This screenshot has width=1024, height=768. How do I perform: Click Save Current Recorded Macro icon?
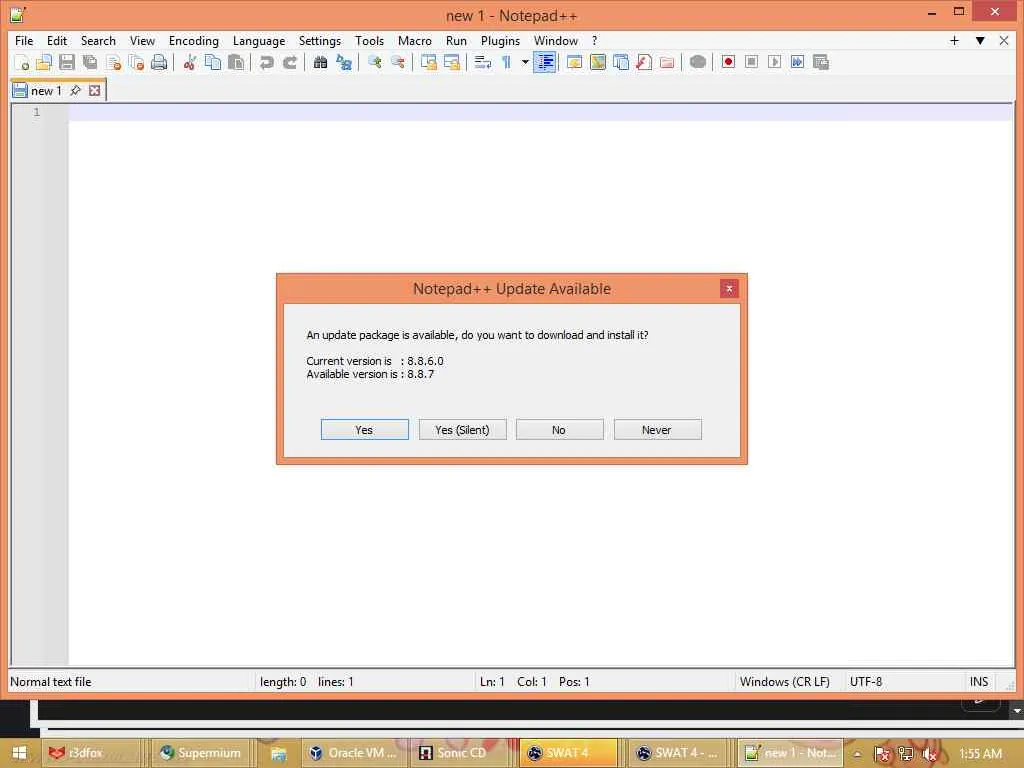(821, 63)
